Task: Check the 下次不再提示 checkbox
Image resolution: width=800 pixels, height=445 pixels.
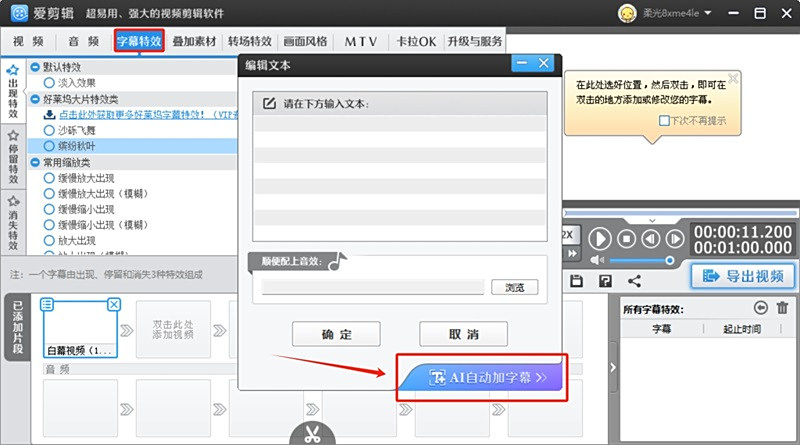Action: (x=664, y=121)
